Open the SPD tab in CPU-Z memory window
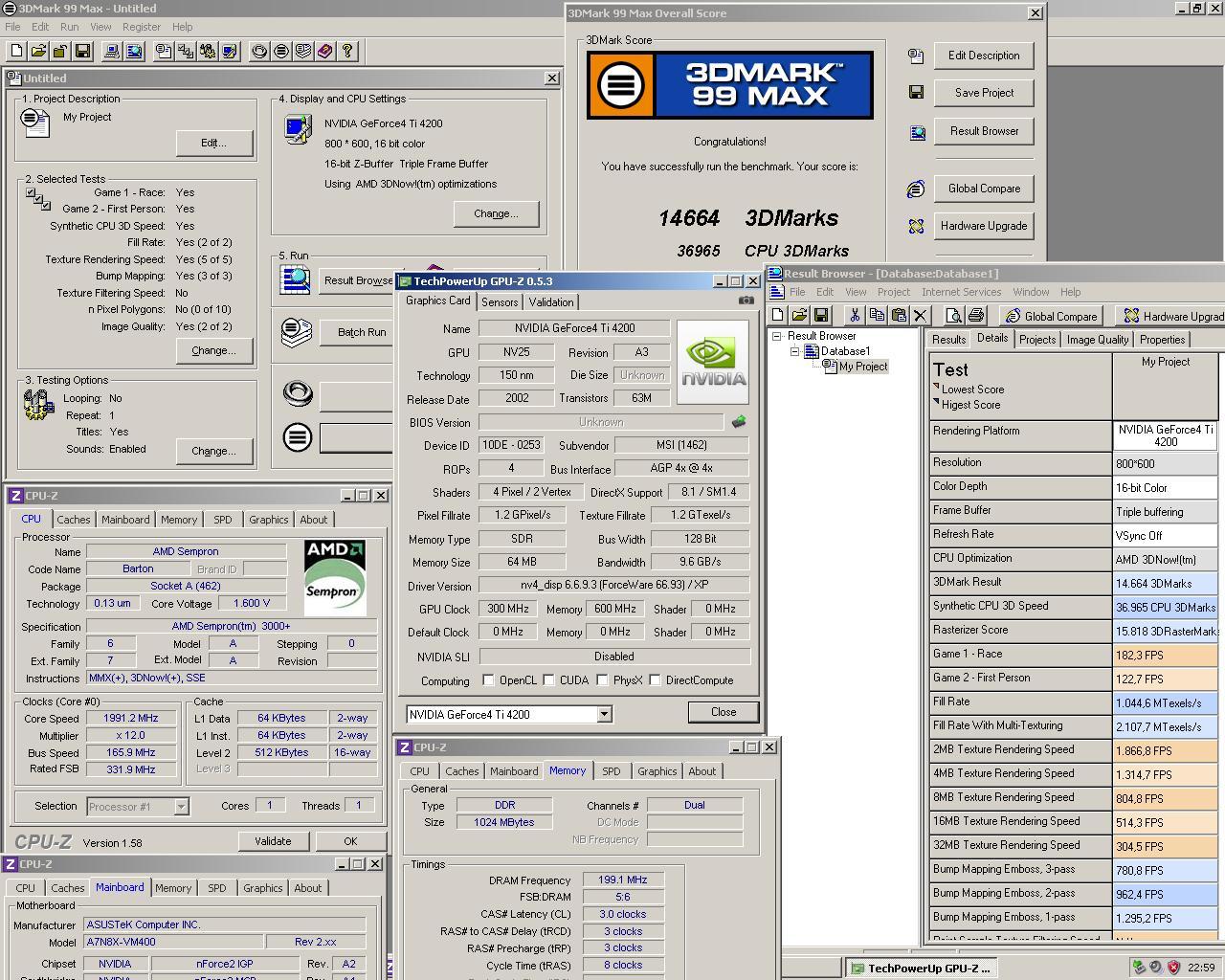Viewport: 1225px width, 980px height. pos(611,771)
